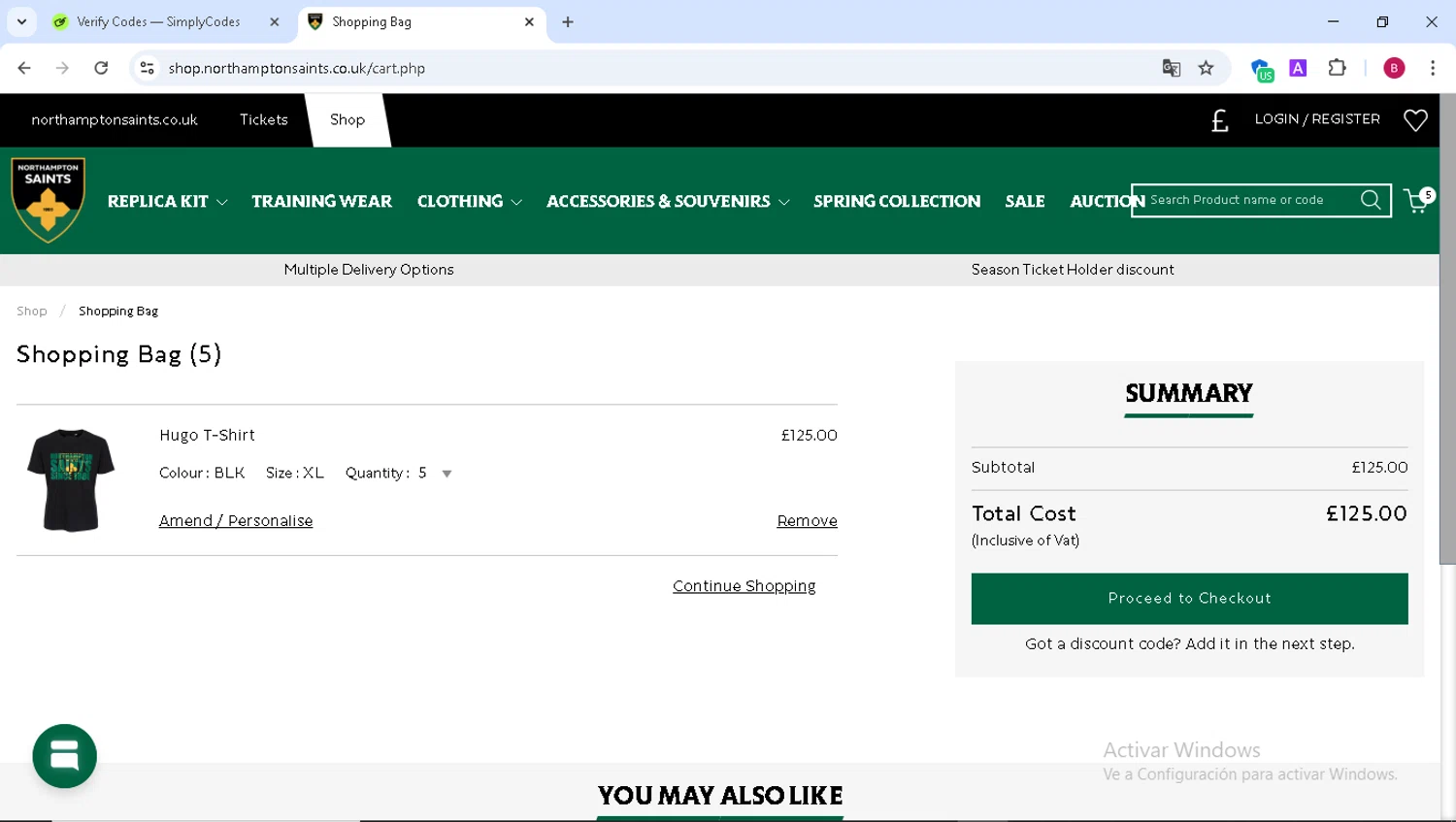
Task: Click the blue shopping extension icon
Action: [x=1261, y=69]
